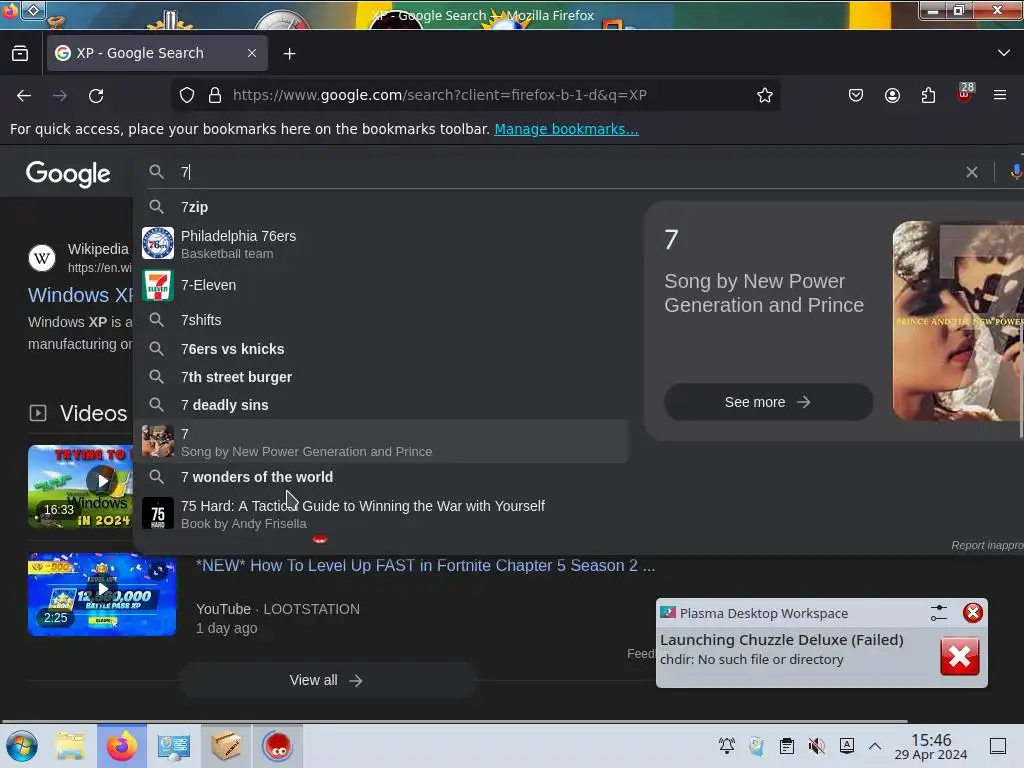The height and width of the screenshot is (768, 1024).
Task: Open the Firefox hamburger menu
Action: click(1000, 95)
